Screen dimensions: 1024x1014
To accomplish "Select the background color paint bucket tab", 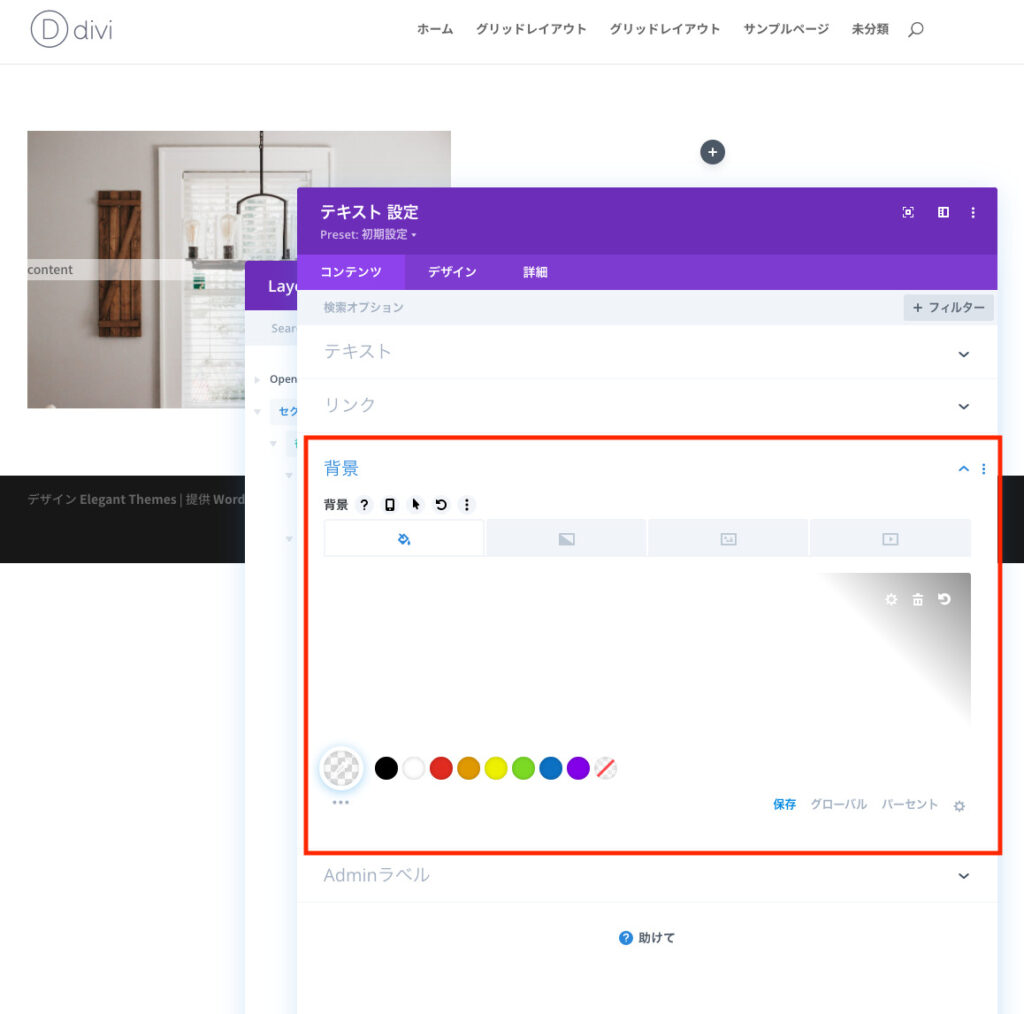I will click(x=404, y=539).
